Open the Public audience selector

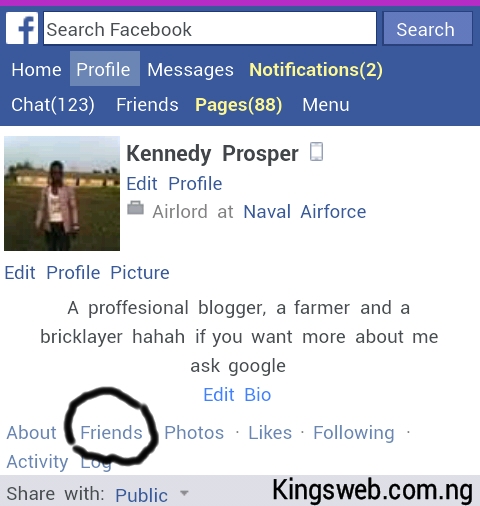tap(141, 495)
